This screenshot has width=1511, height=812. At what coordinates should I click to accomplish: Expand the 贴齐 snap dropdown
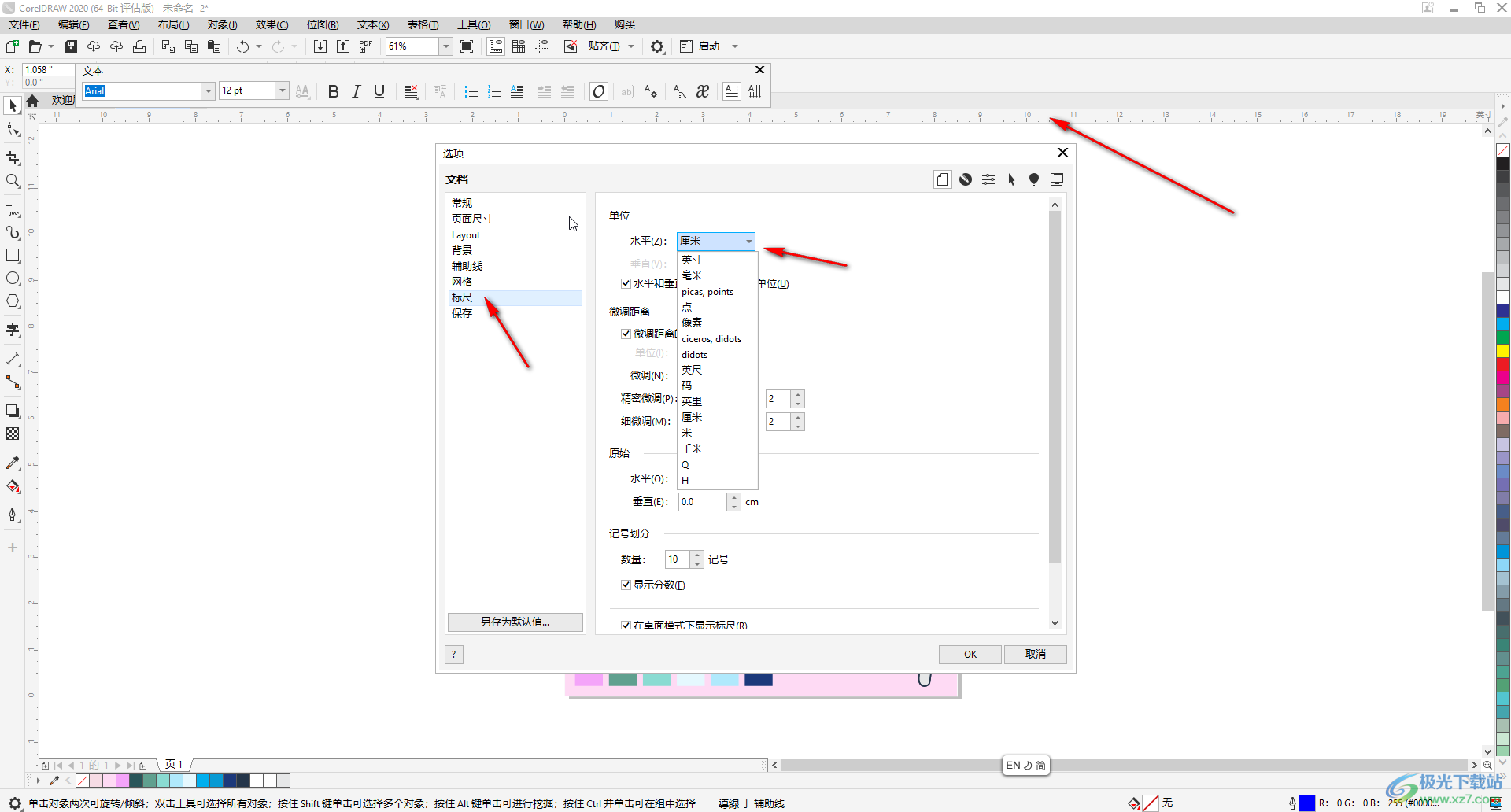pos(631,46)
